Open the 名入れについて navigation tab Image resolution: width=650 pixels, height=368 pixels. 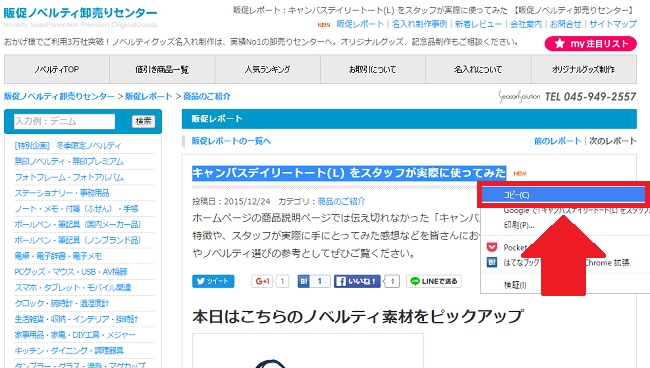coord(478,69)
